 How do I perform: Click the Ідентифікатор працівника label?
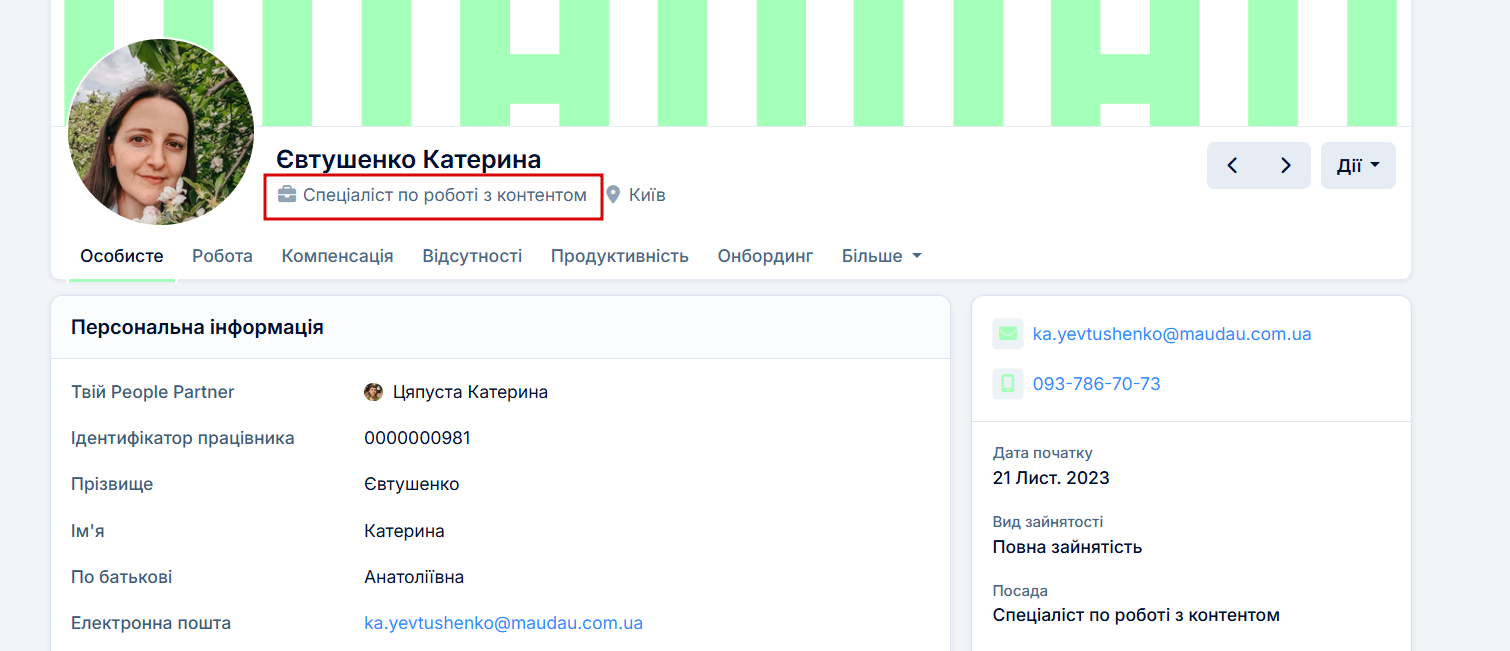183,438
